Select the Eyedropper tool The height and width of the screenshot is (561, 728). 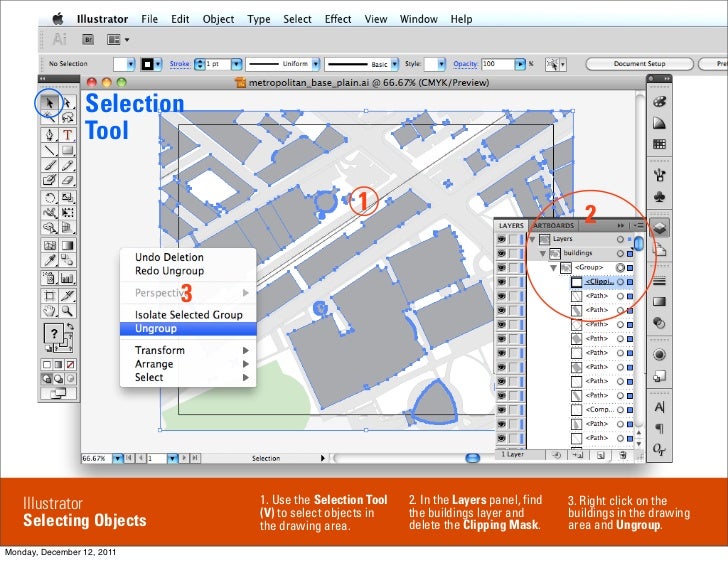click(x=49, y=260)
